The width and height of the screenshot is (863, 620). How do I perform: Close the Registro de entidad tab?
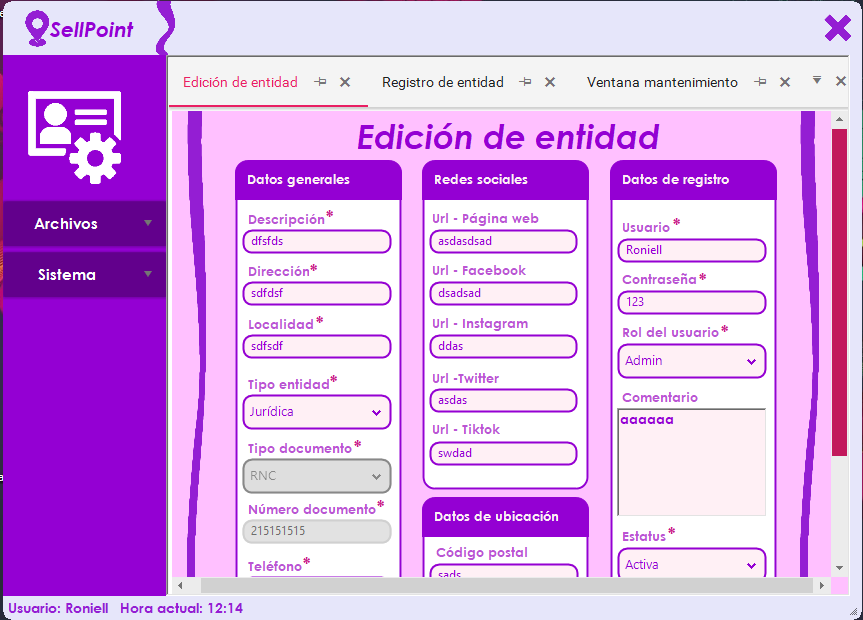click(x=550, y=82)
